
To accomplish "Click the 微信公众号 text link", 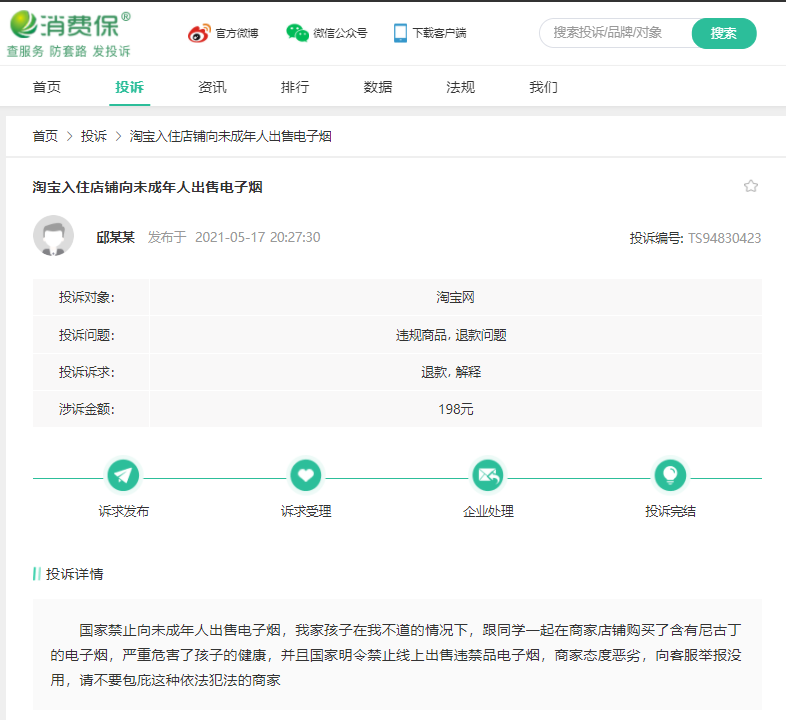I will point(340,33).
